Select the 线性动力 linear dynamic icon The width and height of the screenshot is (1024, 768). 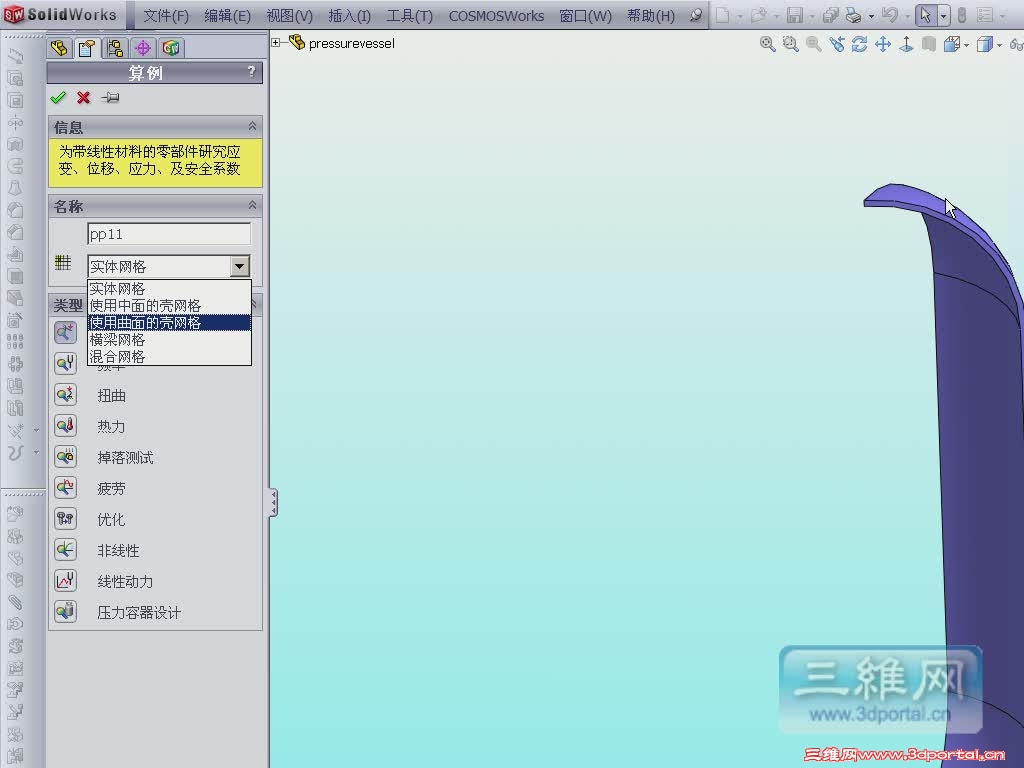click(x=65, y=581)
